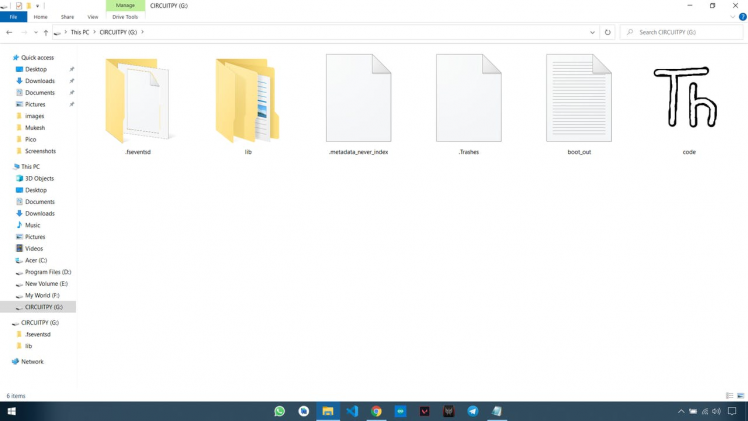Open network settings tray icon
The width and height of the screenshot is (748, 421).
(705, 411)
